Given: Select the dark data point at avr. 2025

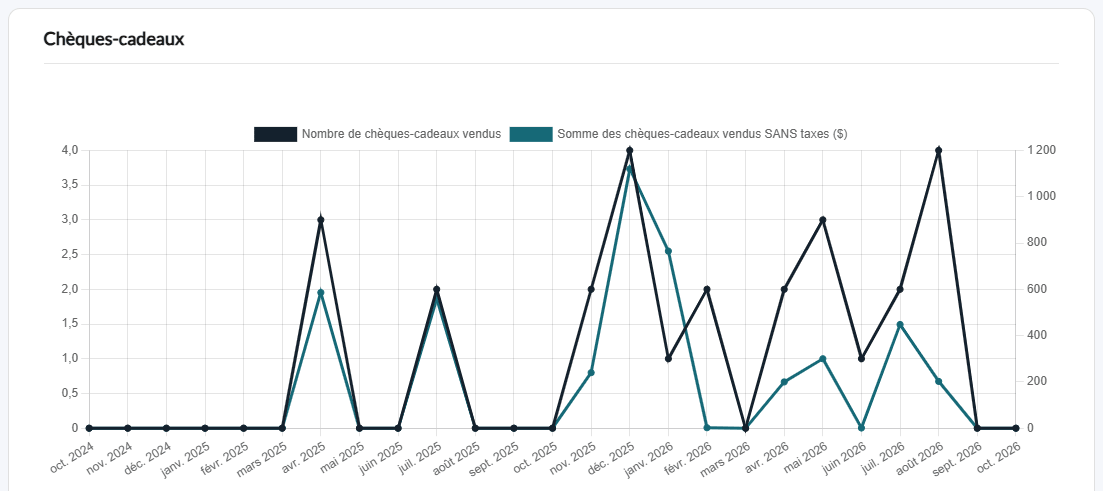Looking at the screenshot, I should [x=321, y=219].
